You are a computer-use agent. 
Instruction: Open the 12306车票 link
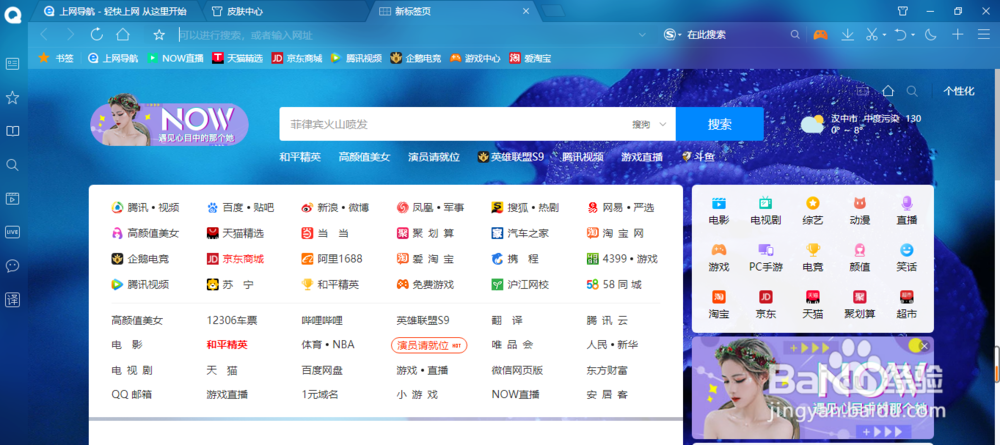pos(232,320)
